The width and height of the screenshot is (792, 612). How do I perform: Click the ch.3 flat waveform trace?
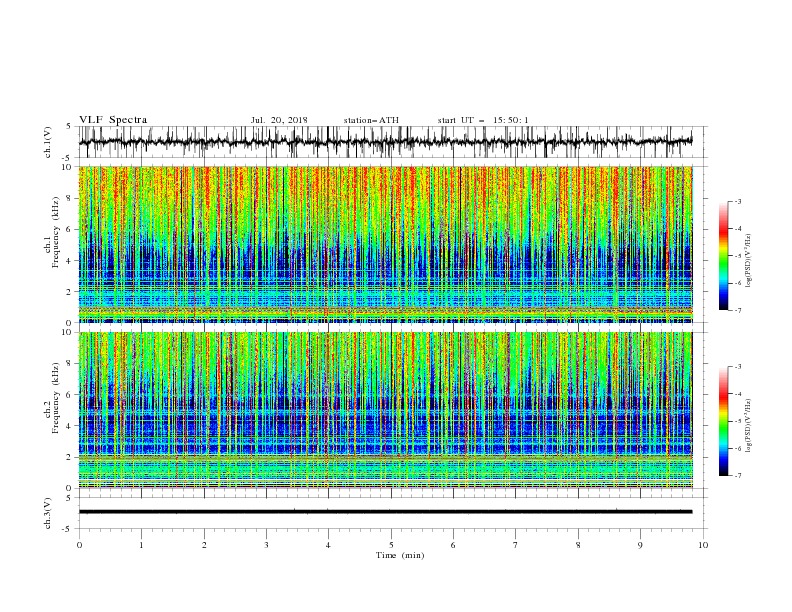point(385,512)
